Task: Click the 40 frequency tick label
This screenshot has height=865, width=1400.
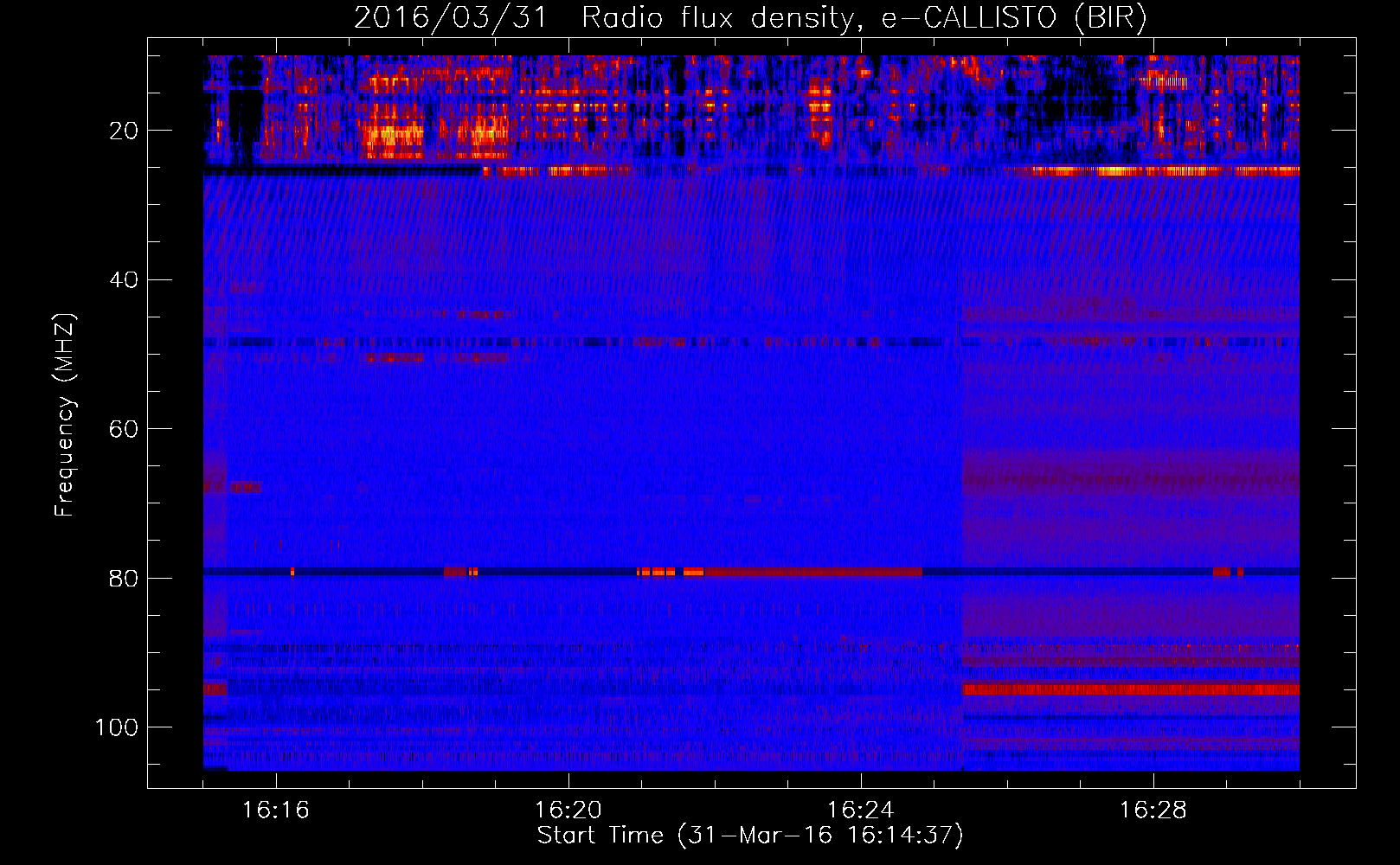Action: pyautogui.click(x=125, y=280)
